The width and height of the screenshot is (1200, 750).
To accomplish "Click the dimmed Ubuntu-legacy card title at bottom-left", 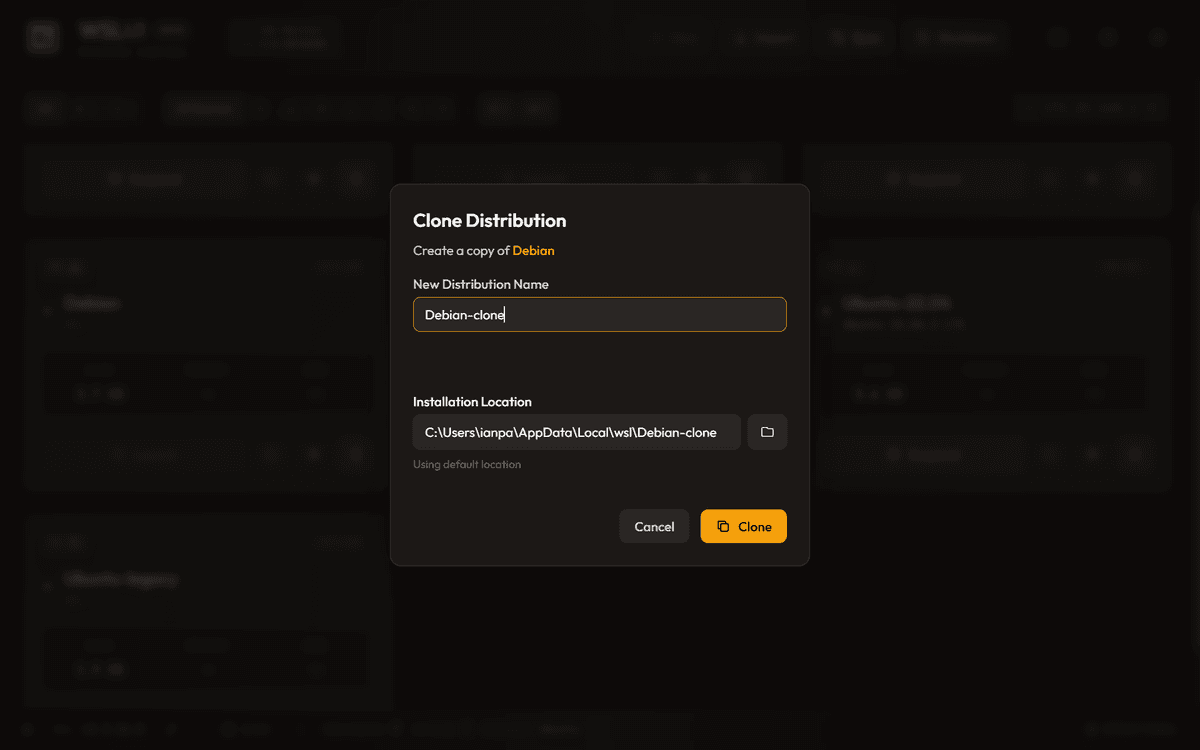I will click(x=120, y=578).
